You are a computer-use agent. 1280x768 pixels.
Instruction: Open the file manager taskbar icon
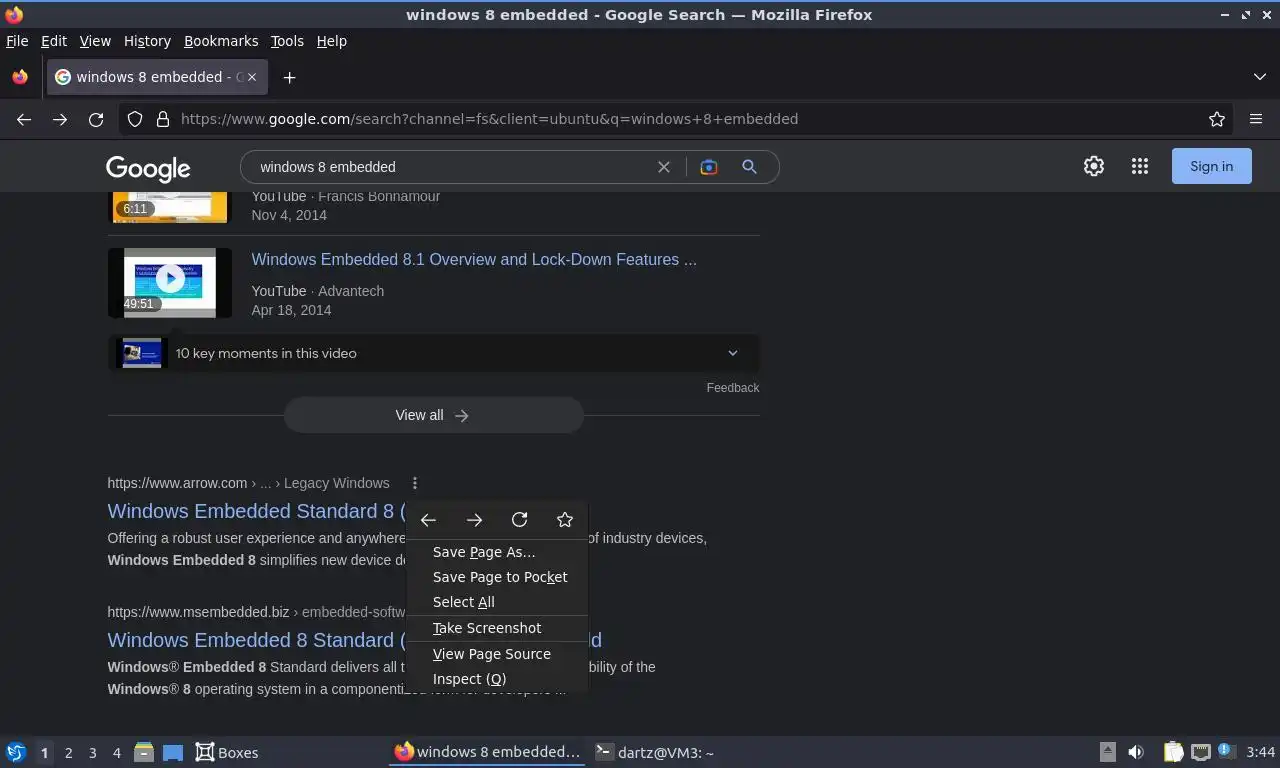(x=144, y=752)
